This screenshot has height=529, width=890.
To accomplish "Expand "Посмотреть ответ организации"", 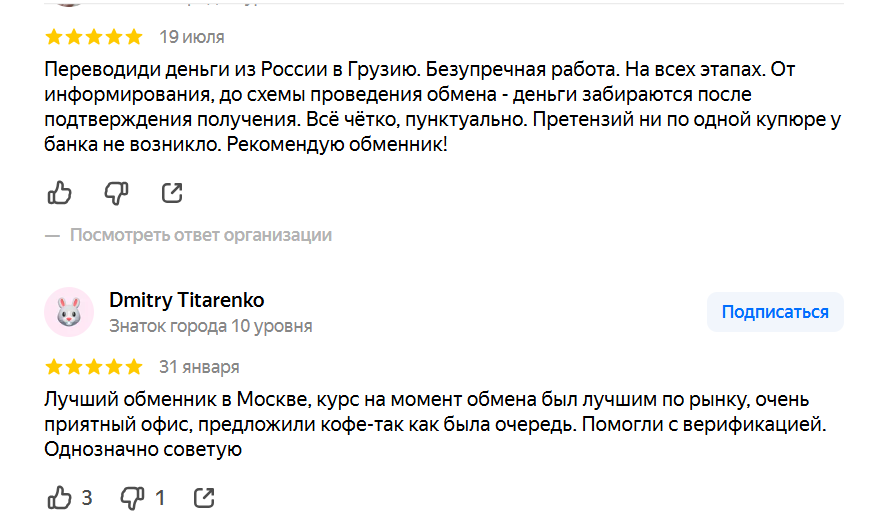I will (200, 235).
